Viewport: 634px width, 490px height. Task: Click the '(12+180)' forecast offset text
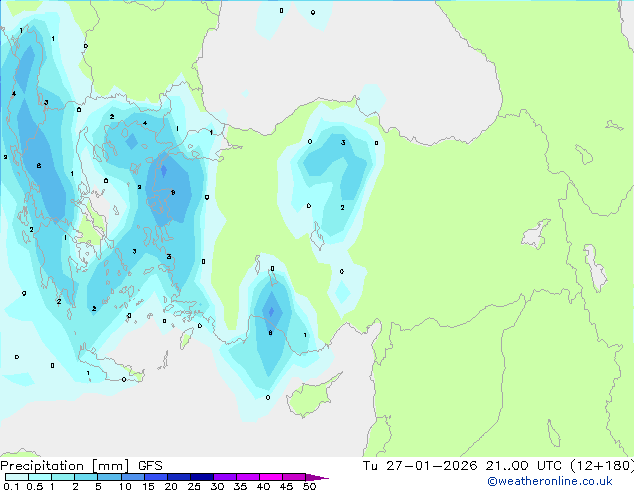[x=602, y=466]
